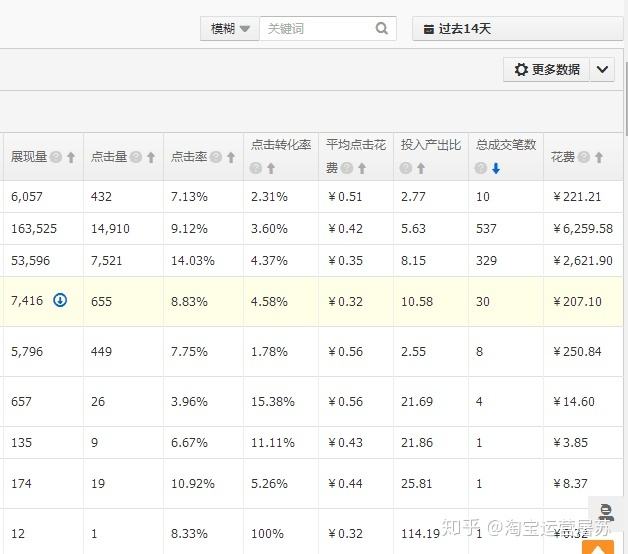The height and width of the screenshot is (554, 628).
Task: Show the 平均点击花费 help tooltip icon
Action: click(347, 168)
